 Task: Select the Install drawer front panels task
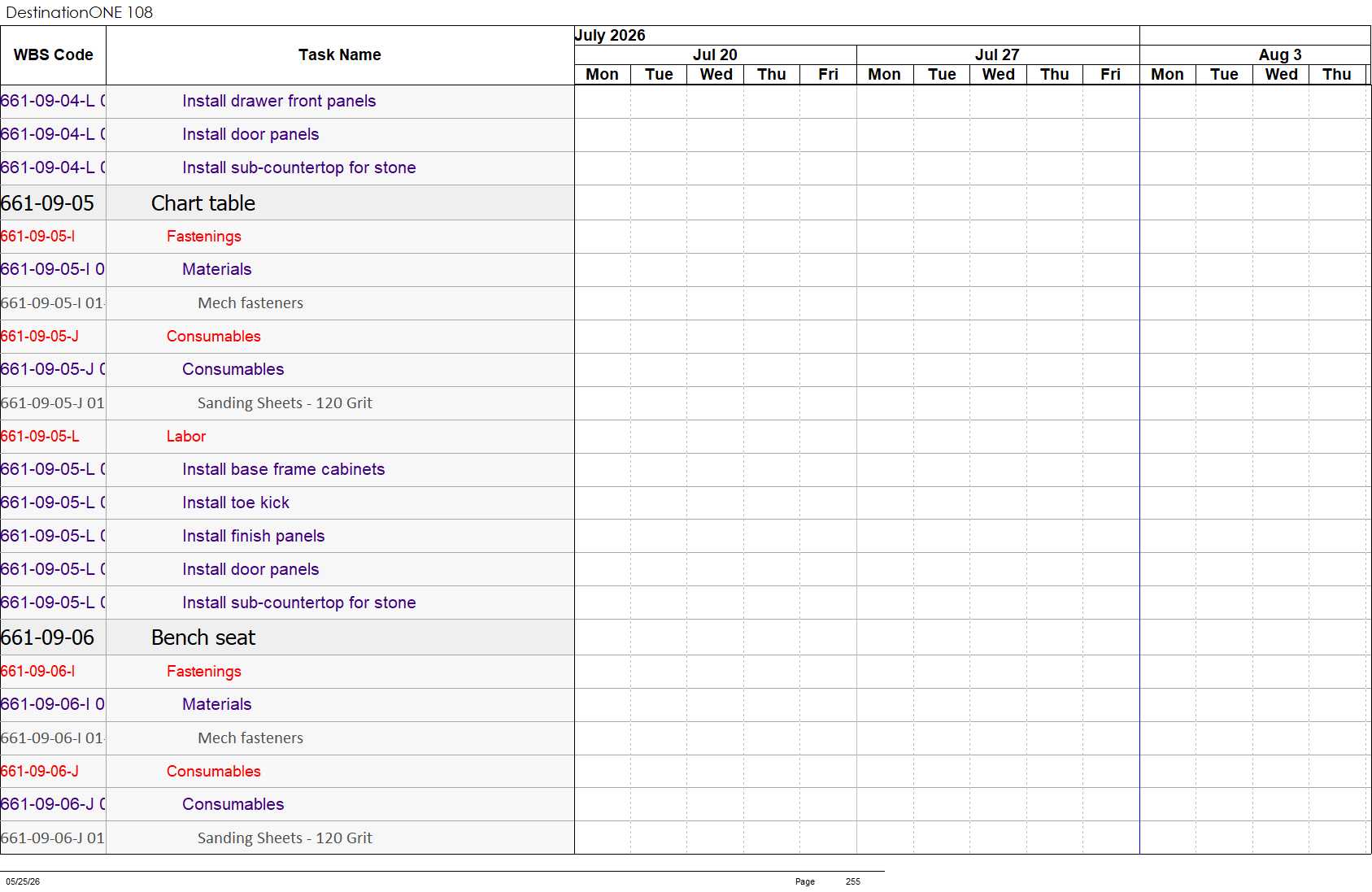point(279,101)
